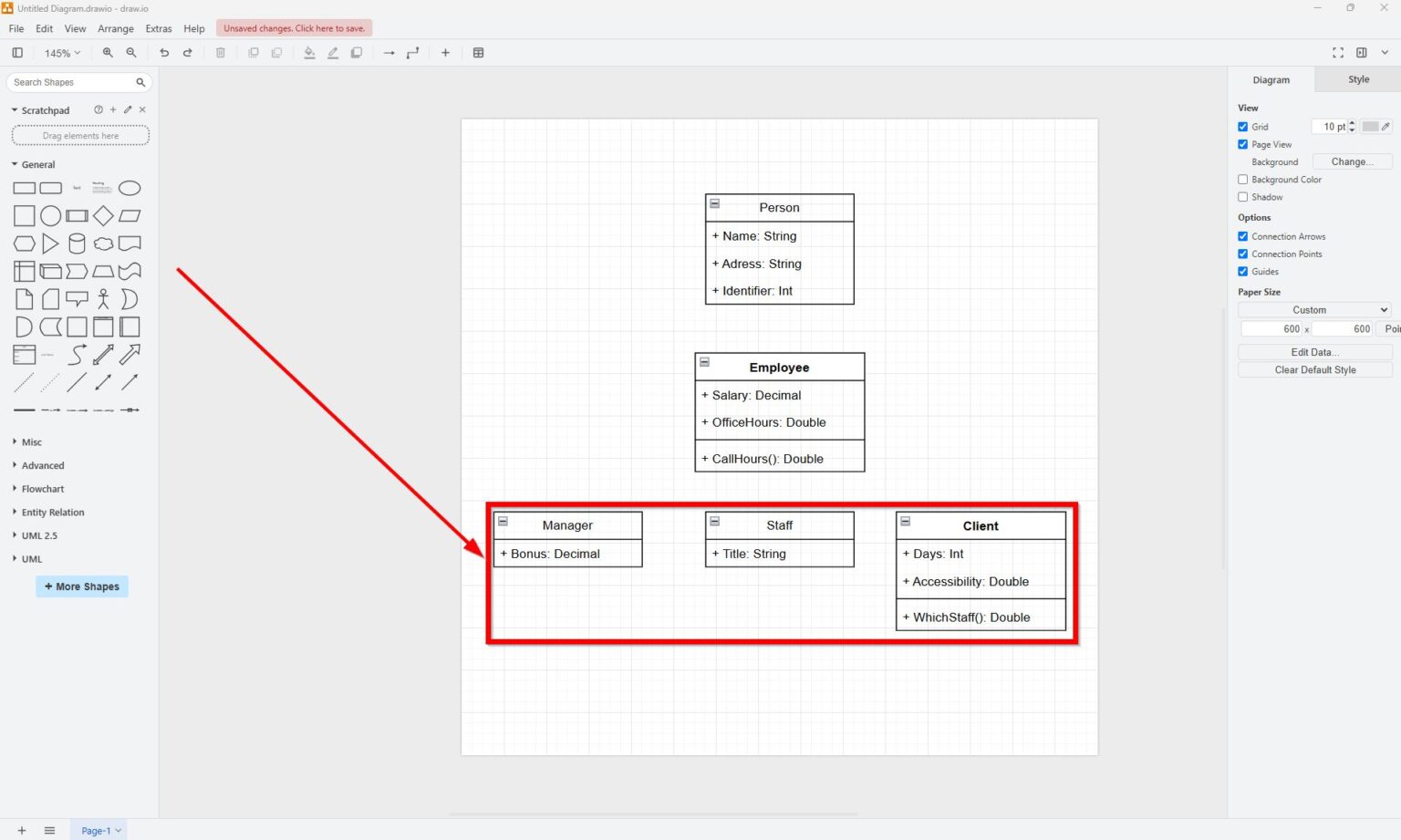Uncheck Connection Arrows option
The height and width of the screenshot is (840, 1401).
coord(1242,236)
